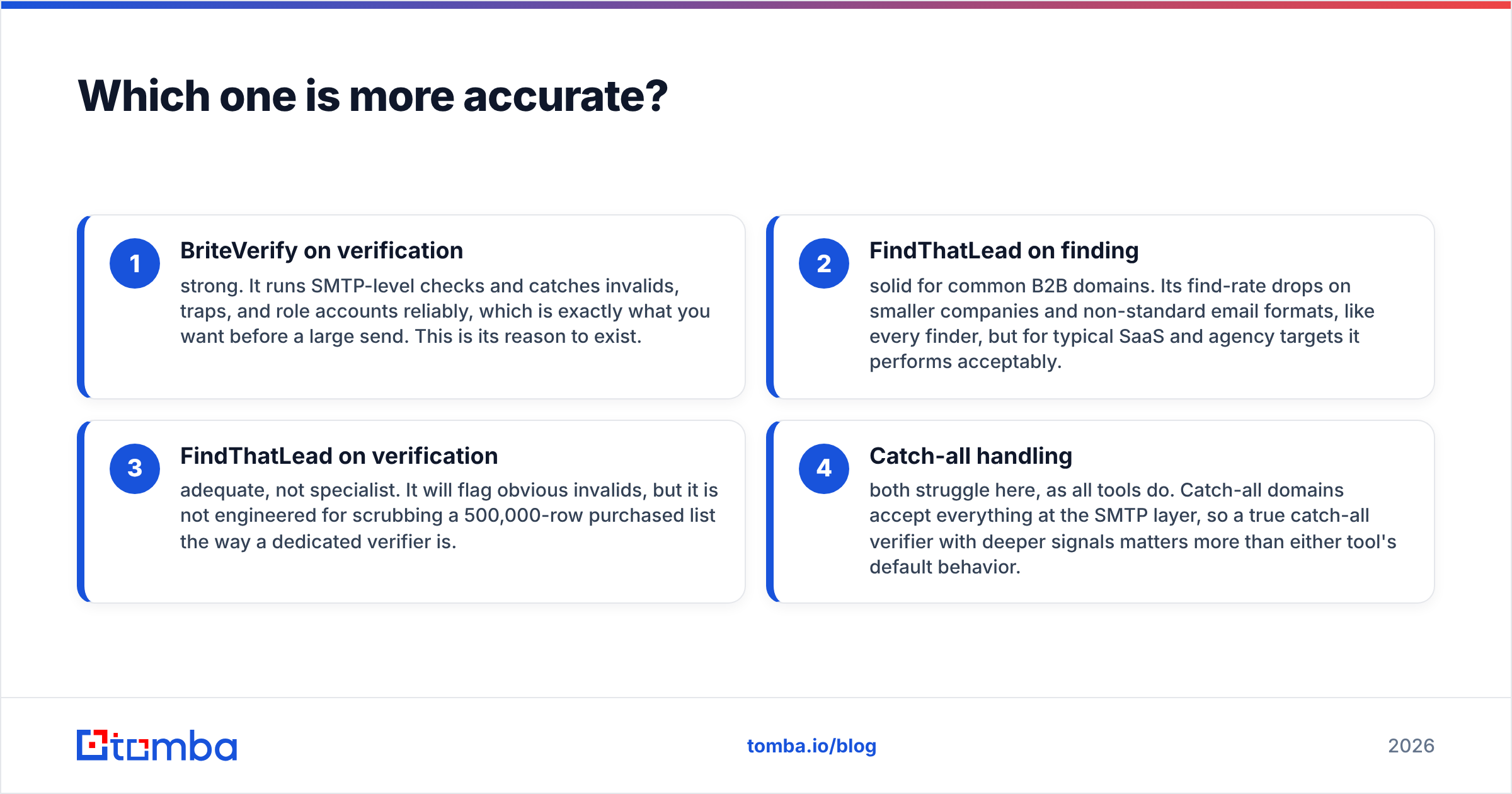Click the 'Which one is more accurate?' heading
The height and width of the screenshot is (794, 1512).
pyautogui.click(x=372, y=96)
